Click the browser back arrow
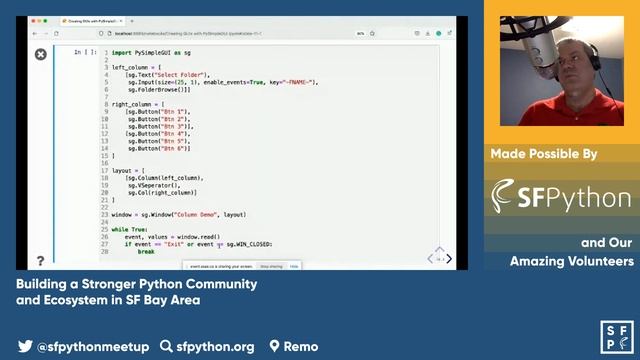Screen dimensions: 640x360 (x=35, y=33)
